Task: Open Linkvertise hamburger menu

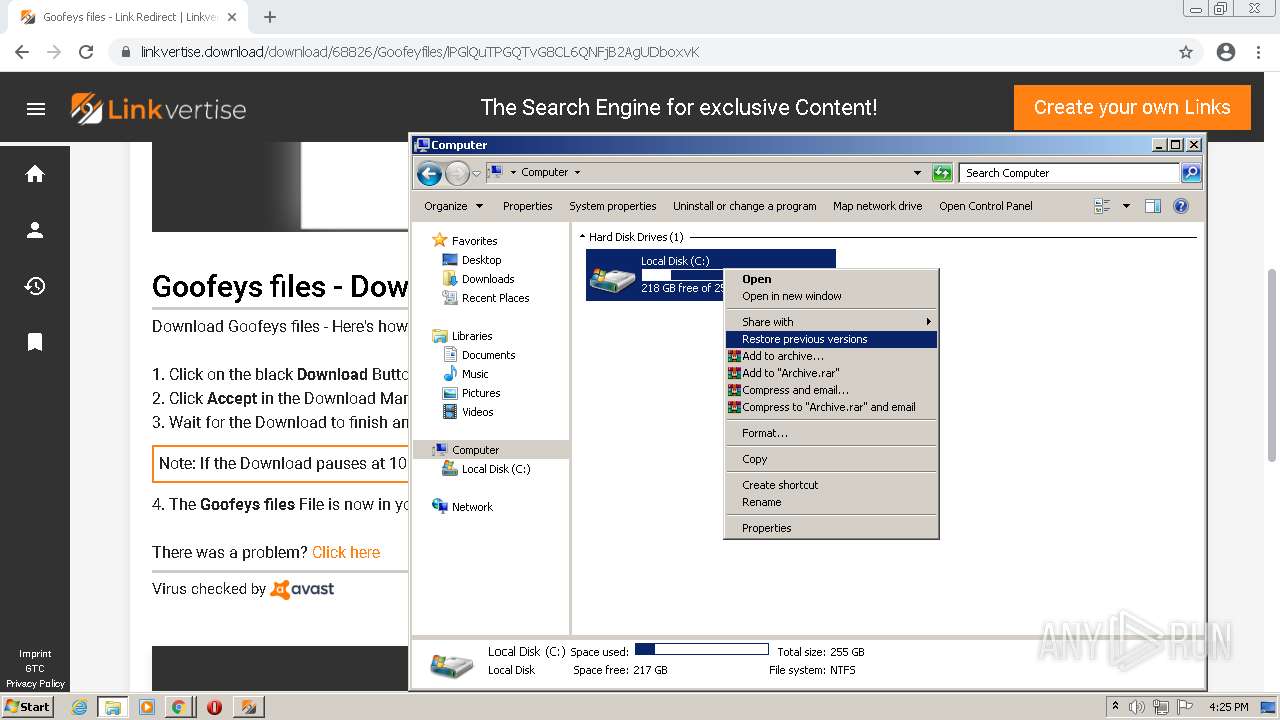Action: point(36,109)
